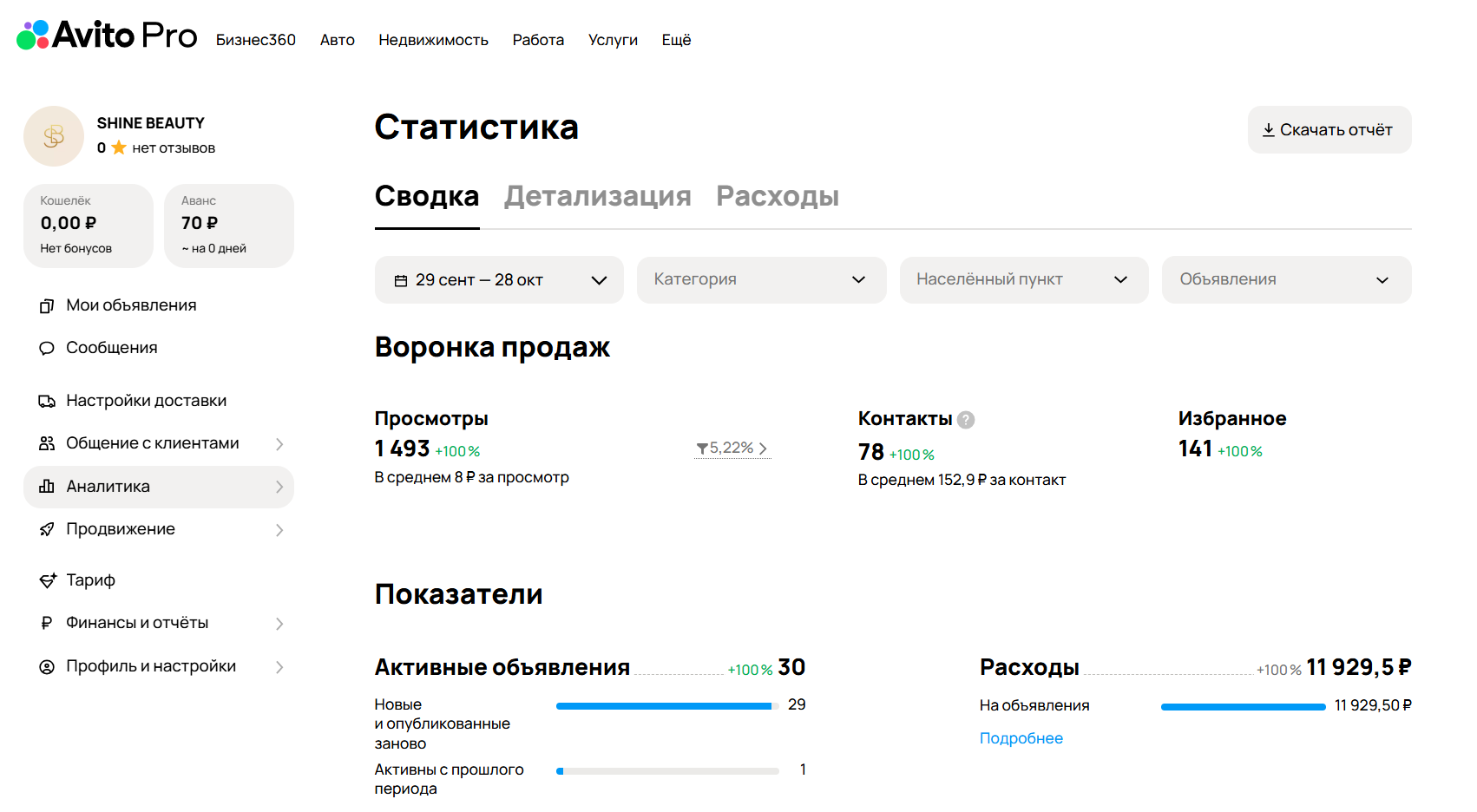
Task: Open the Населённый пункт dropdown
Action: click(1024, 279)
